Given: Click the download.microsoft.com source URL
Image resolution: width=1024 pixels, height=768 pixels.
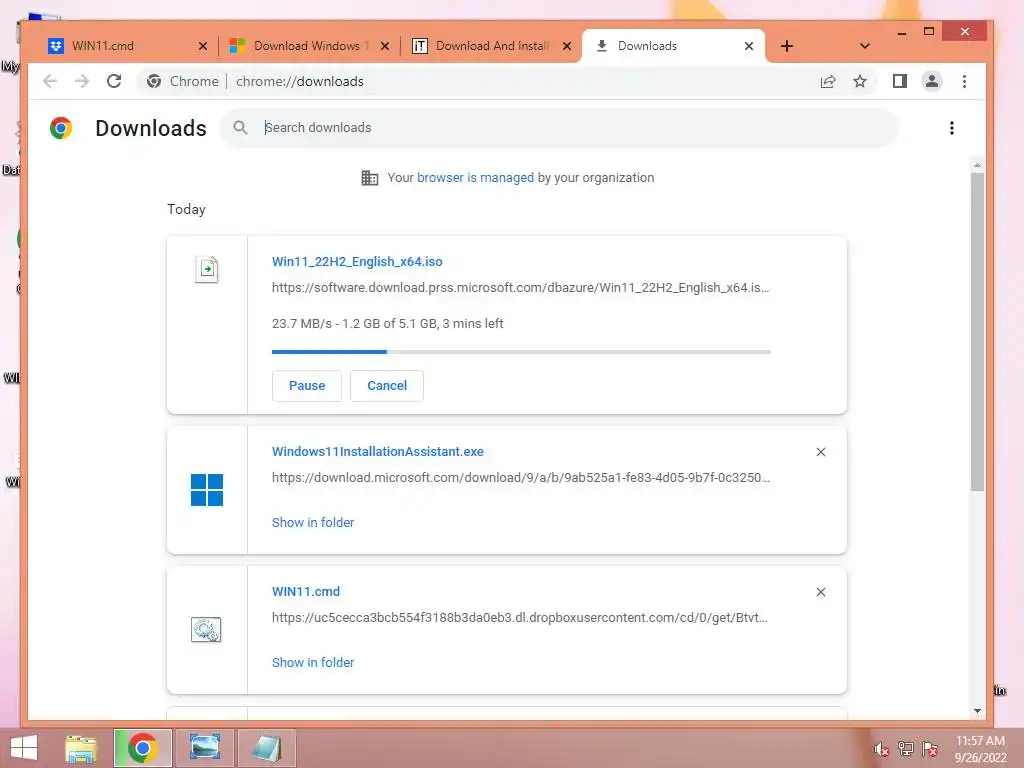Looking at the screenshot, I should coord(520,478).
